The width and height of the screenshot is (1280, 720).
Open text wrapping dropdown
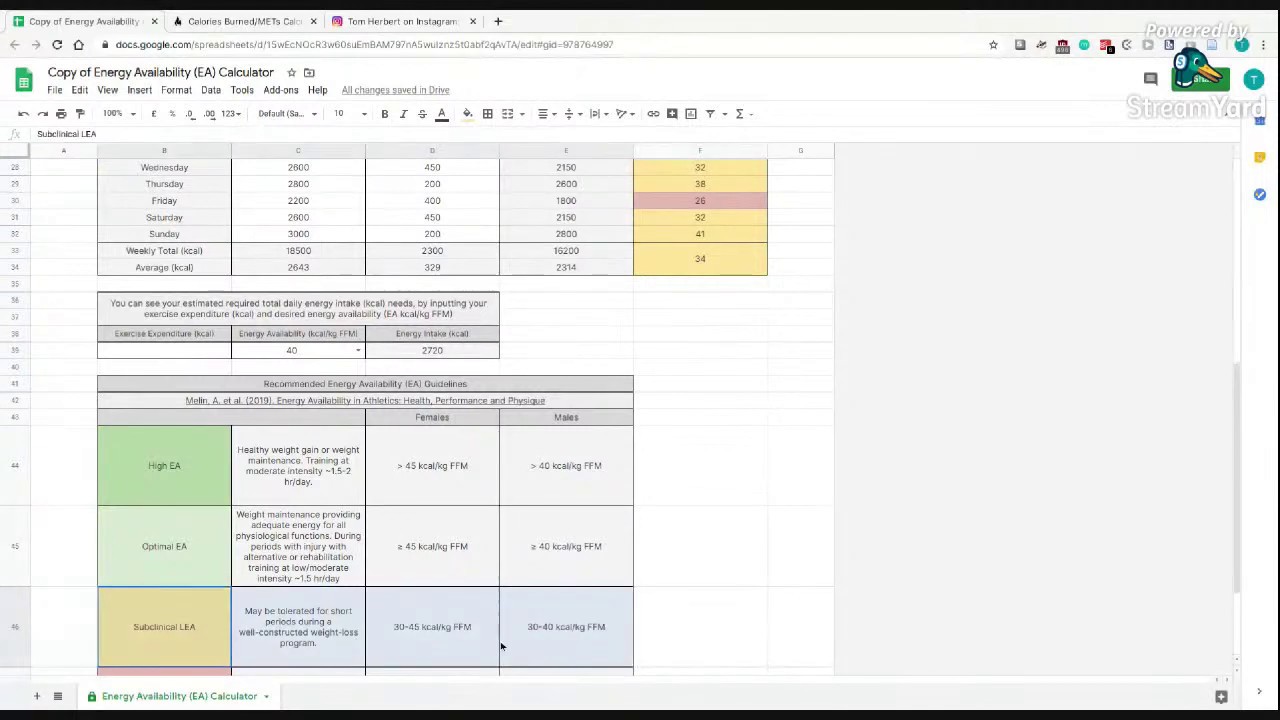click(x=598, y=114)
